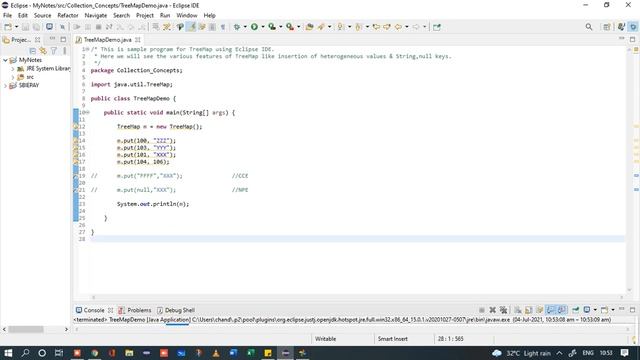
Task: Open the File menu
Action: 7,16
